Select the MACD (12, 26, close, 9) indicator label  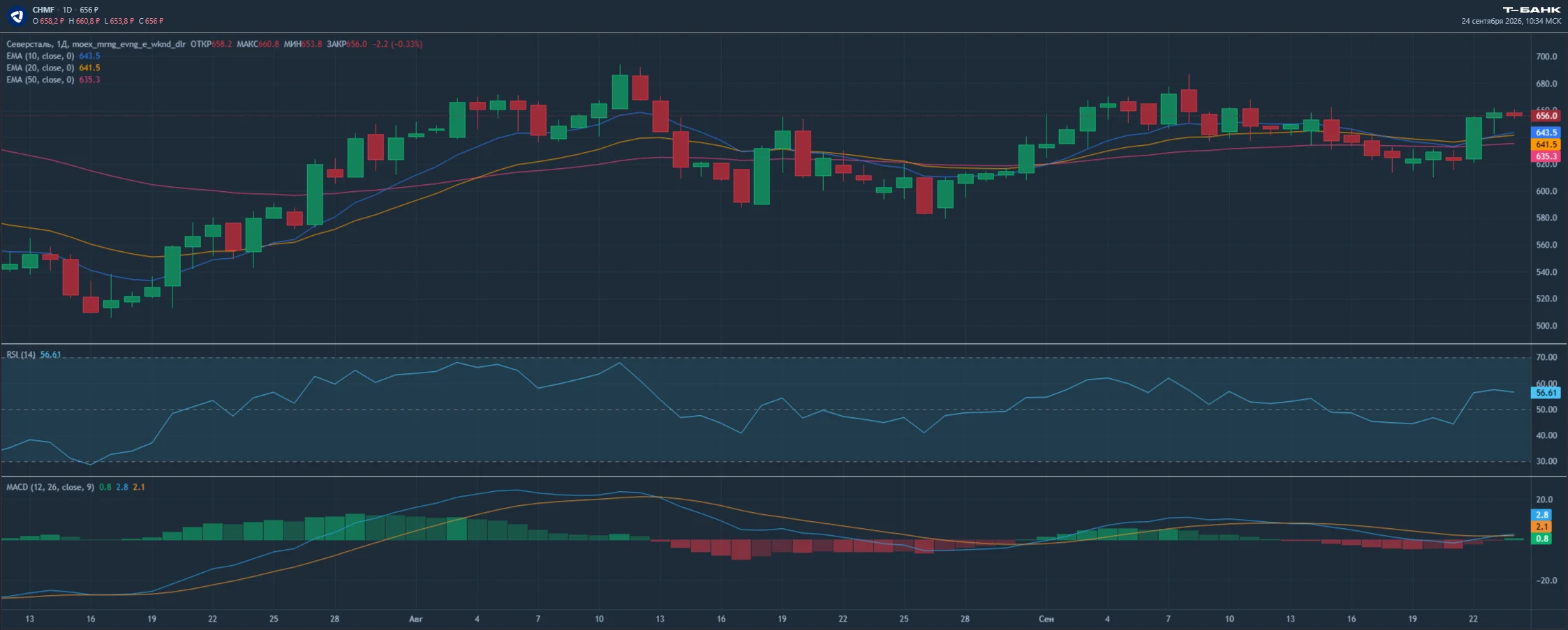click(x=50, y=487)
